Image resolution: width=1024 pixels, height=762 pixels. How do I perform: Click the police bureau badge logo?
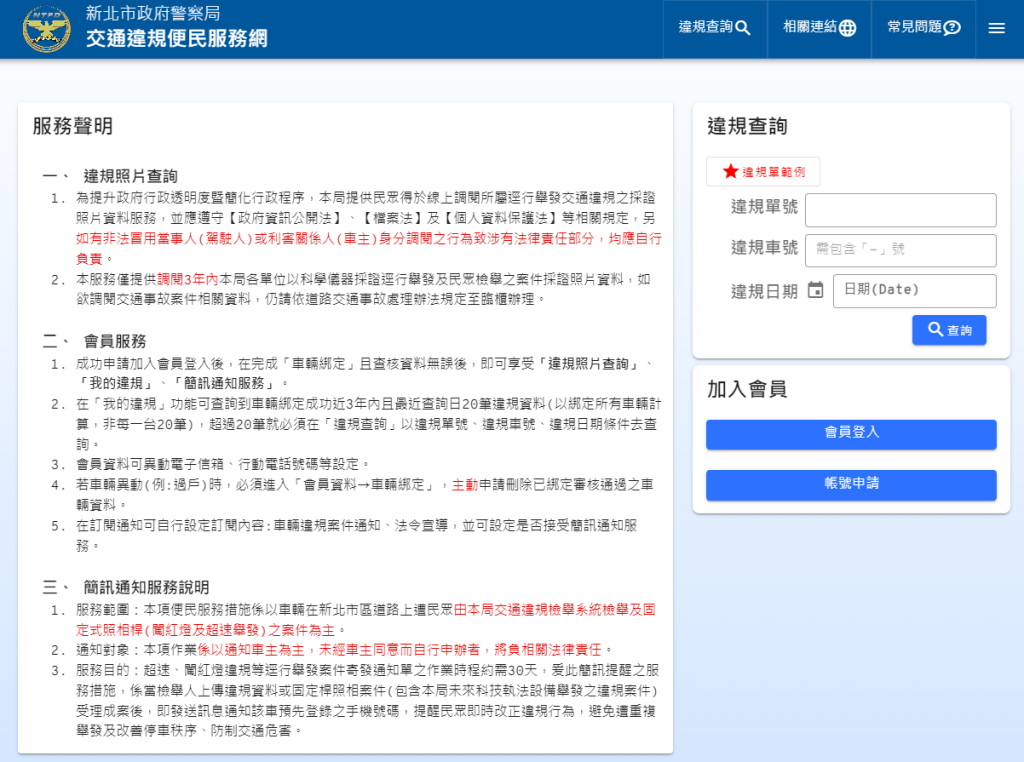[47, 29]
